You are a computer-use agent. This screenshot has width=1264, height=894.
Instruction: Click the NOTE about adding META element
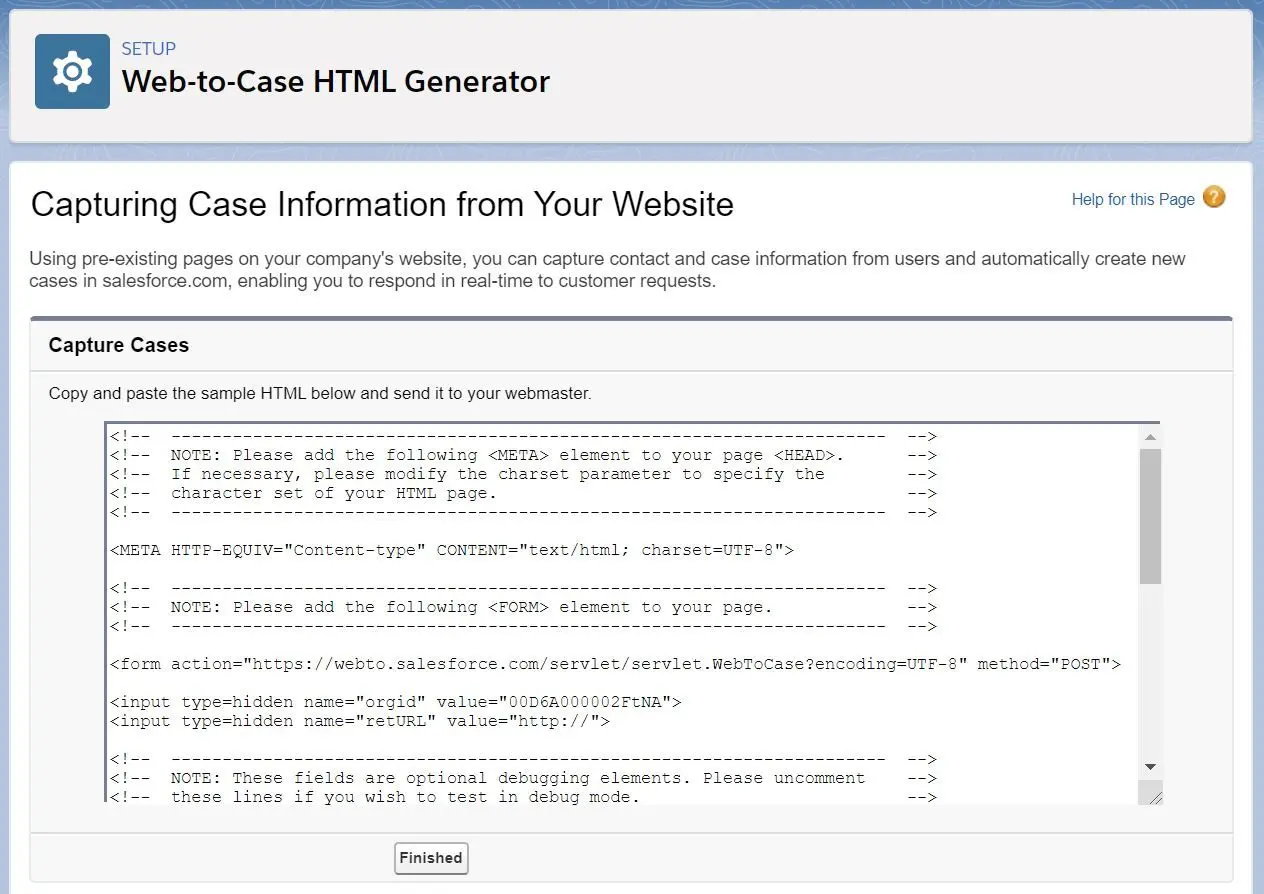[x=523, y=455]
